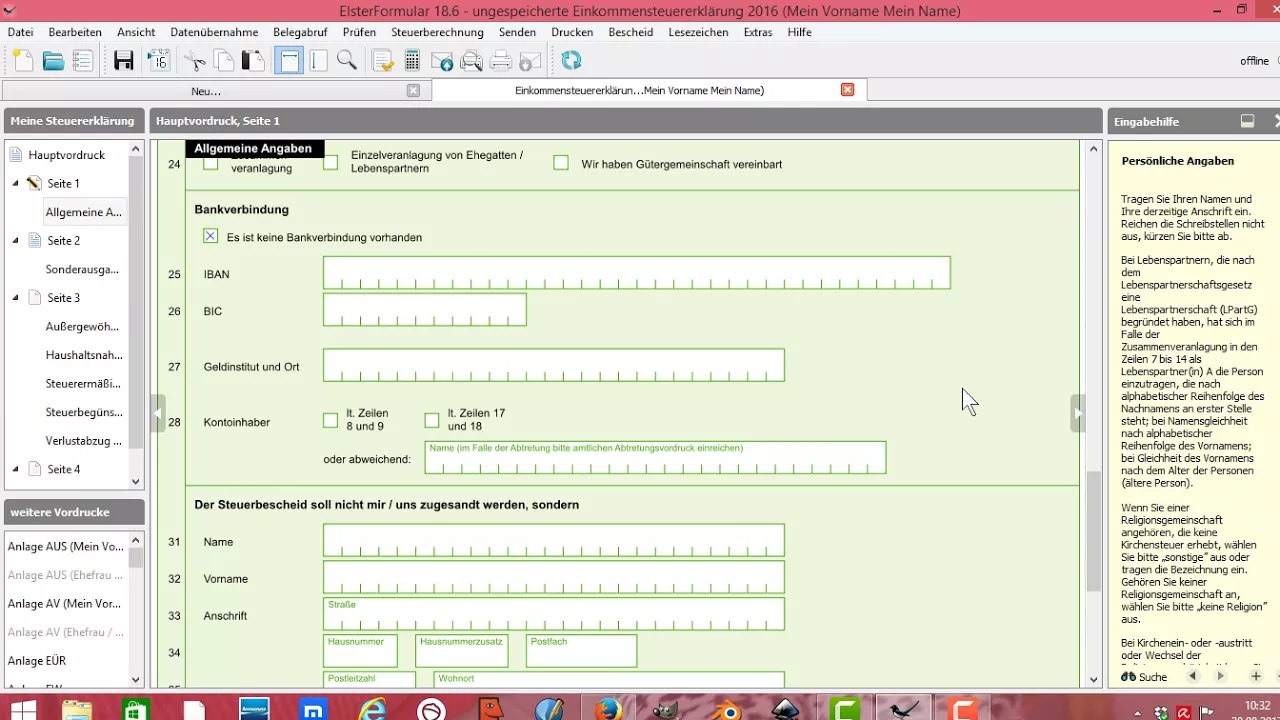Check 'Einzelveranlagung von Ehegatten' box
Screen dimensions: 1280x720
330,162
